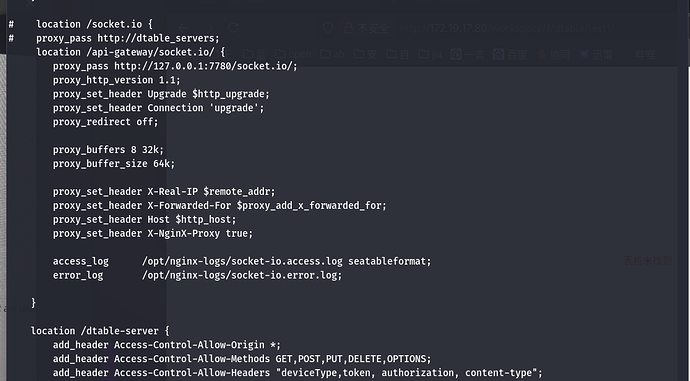Reload the page with the refresh icon
This screenshot has width=690, height=381.
[233, 28]
